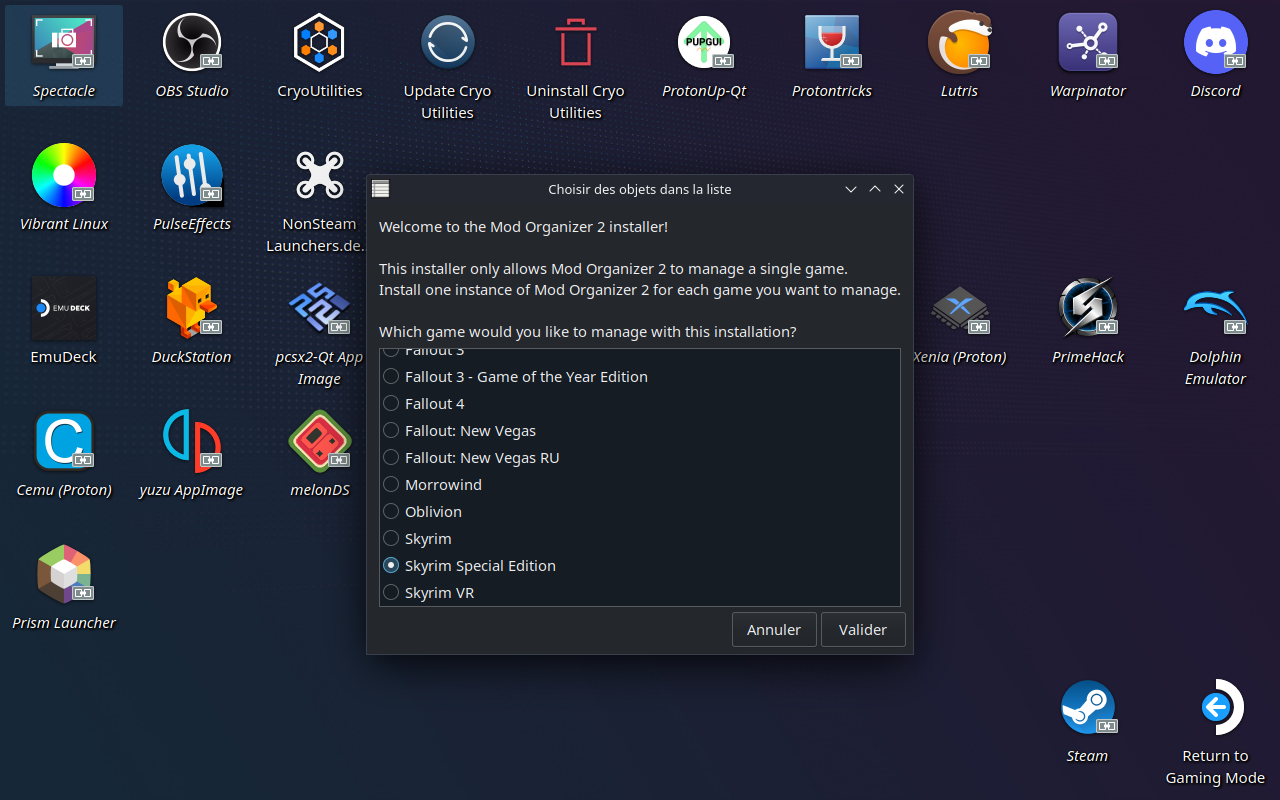Click the Valider button
This screenshot has width=1280, height=800.
(x=863, y=630)
